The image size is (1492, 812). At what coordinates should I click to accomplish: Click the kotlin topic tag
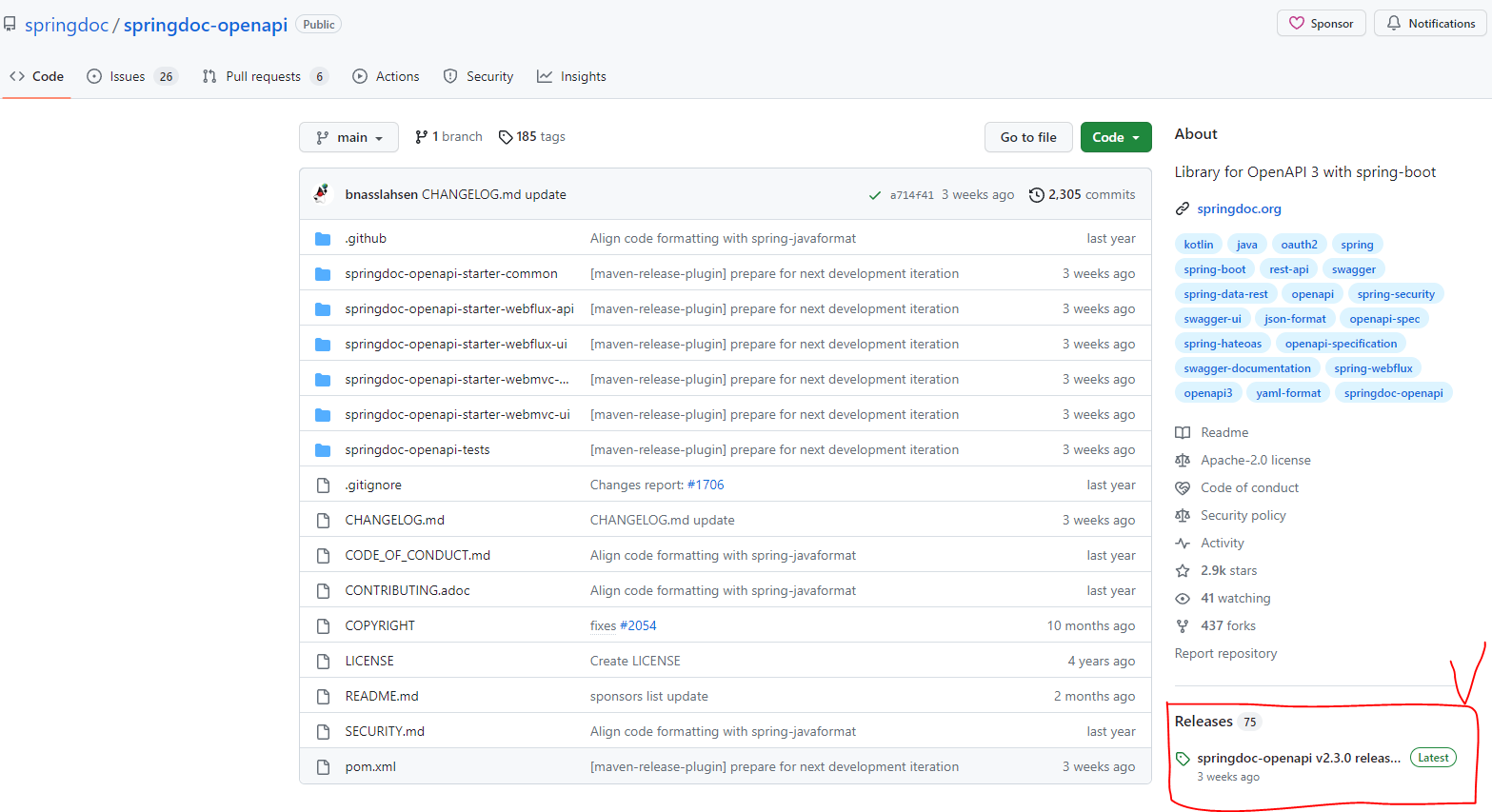[1198, 245]
